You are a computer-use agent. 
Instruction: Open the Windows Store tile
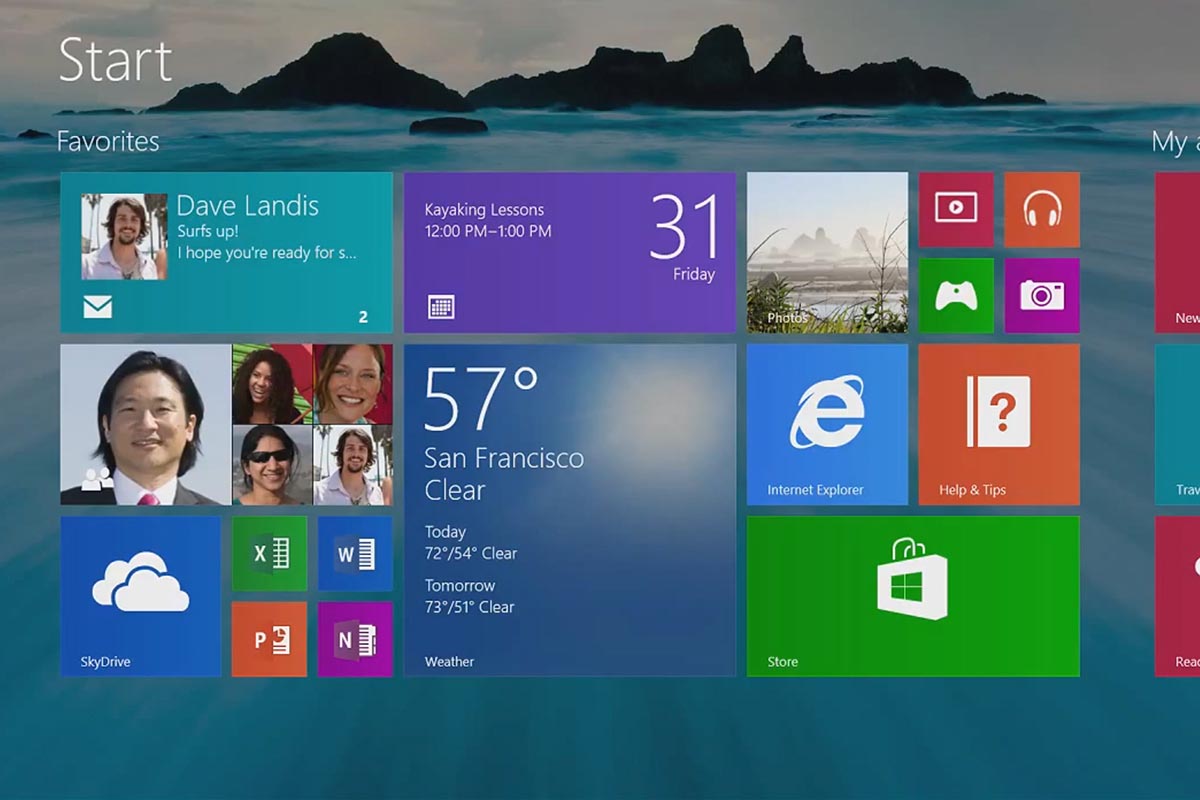pos(912,596)
